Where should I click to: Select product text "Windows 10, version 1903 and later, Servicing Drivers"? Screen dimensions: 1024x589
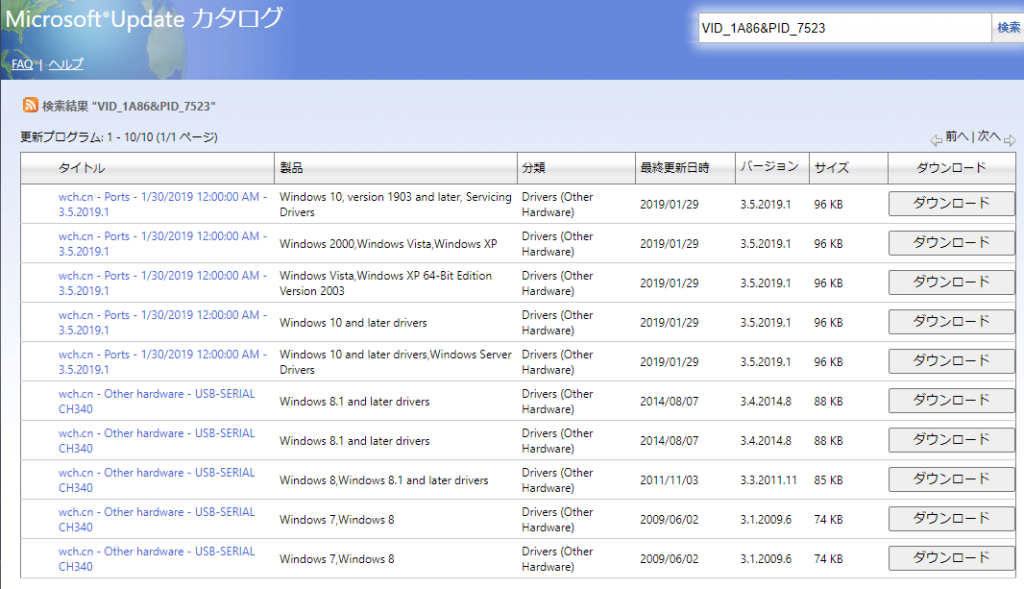click(396, 204)
